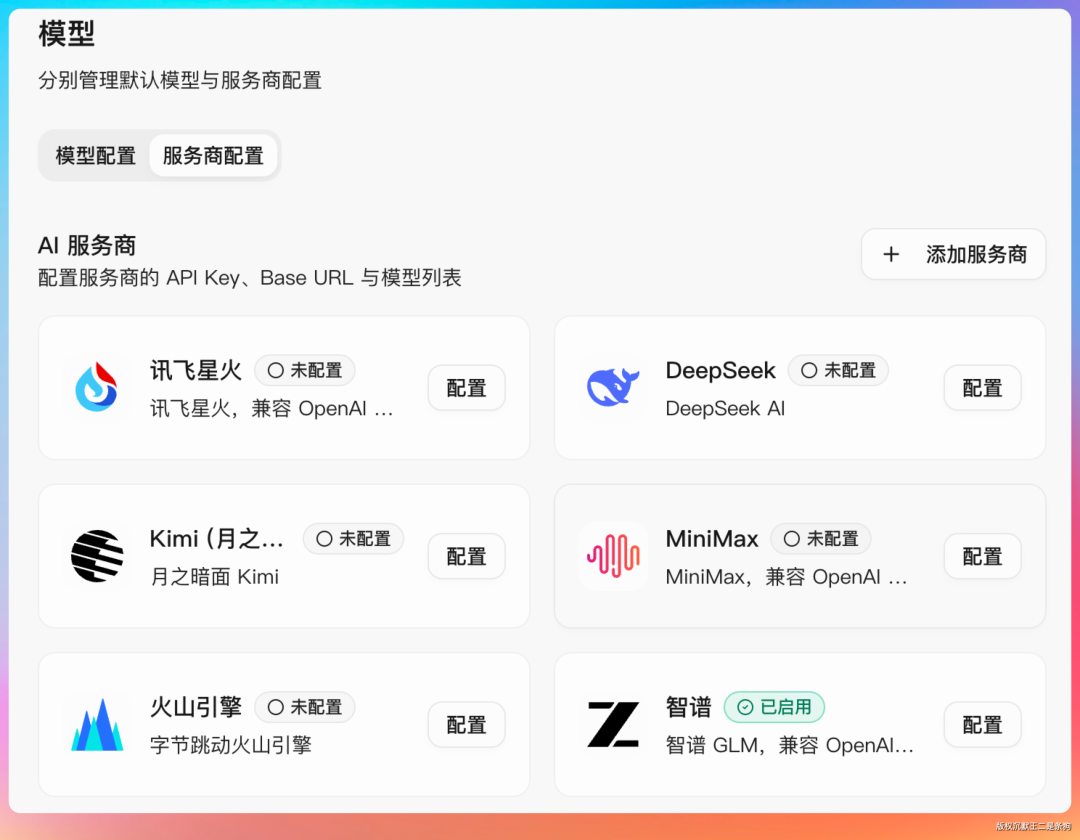This screenshot has height=840, width=1080.
Task: Click 未配置 status badge of Kimi
Action: point(353,539)
